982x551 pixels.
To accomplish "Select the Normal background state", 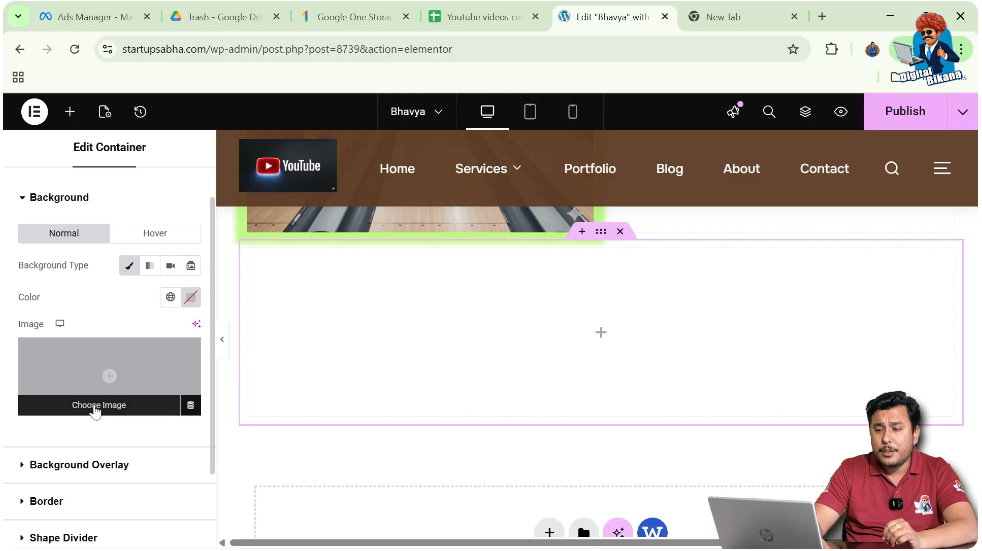I will pos(64,233).
